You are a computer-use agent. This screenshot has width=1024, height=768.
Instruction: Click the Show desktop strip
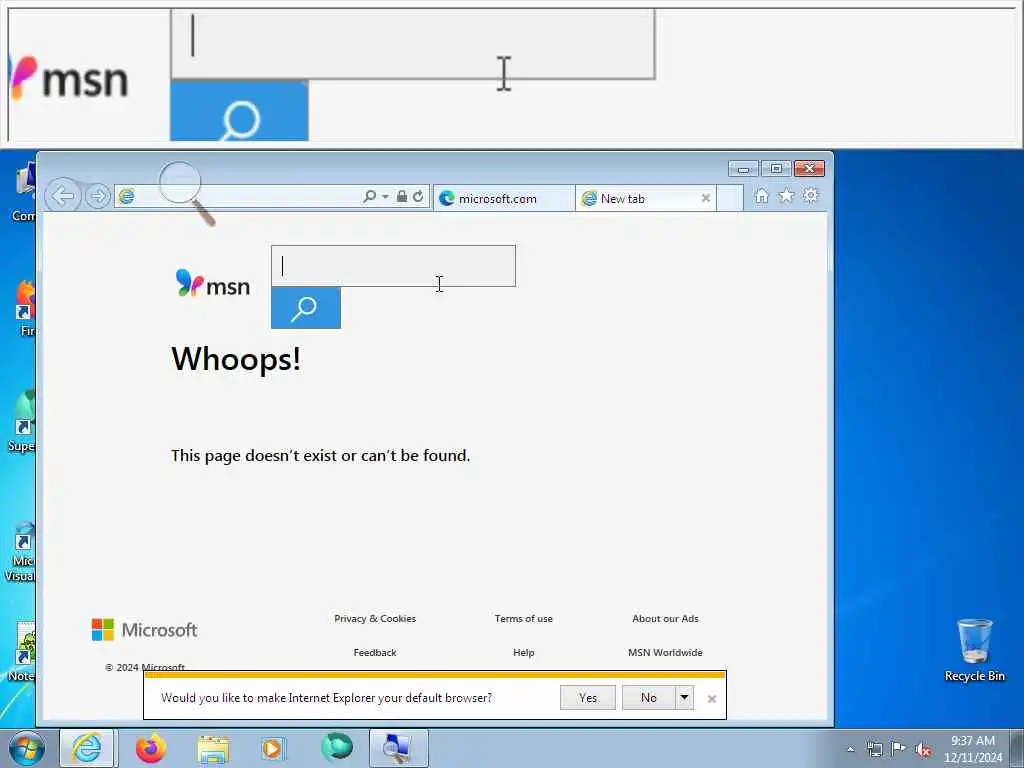point(1017,748)
